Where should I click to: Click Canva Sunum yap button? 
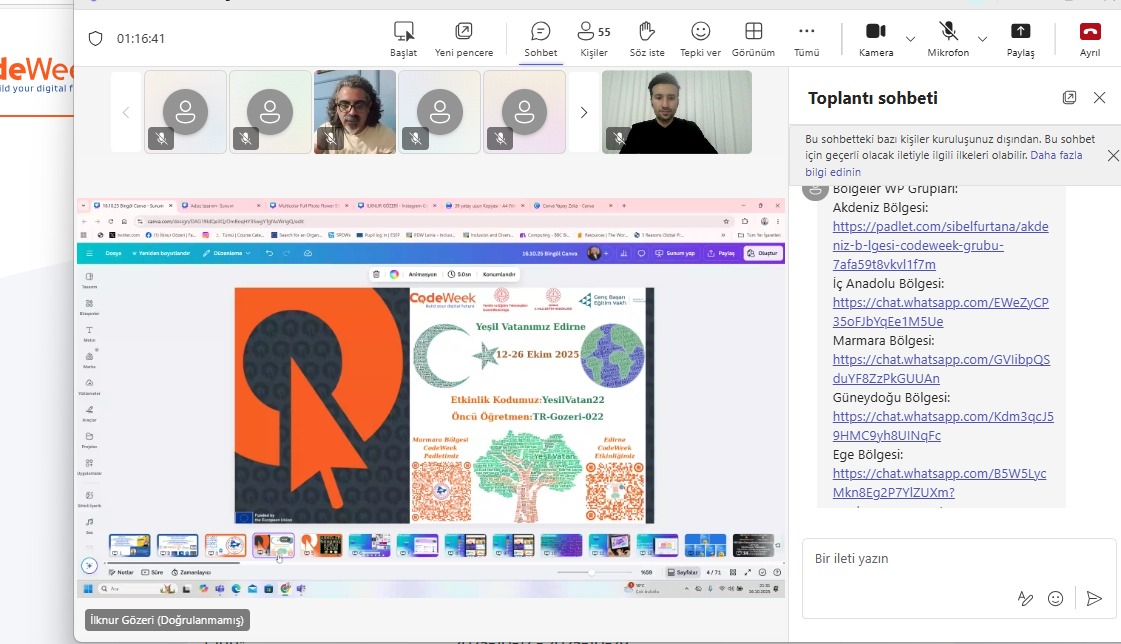676,253
